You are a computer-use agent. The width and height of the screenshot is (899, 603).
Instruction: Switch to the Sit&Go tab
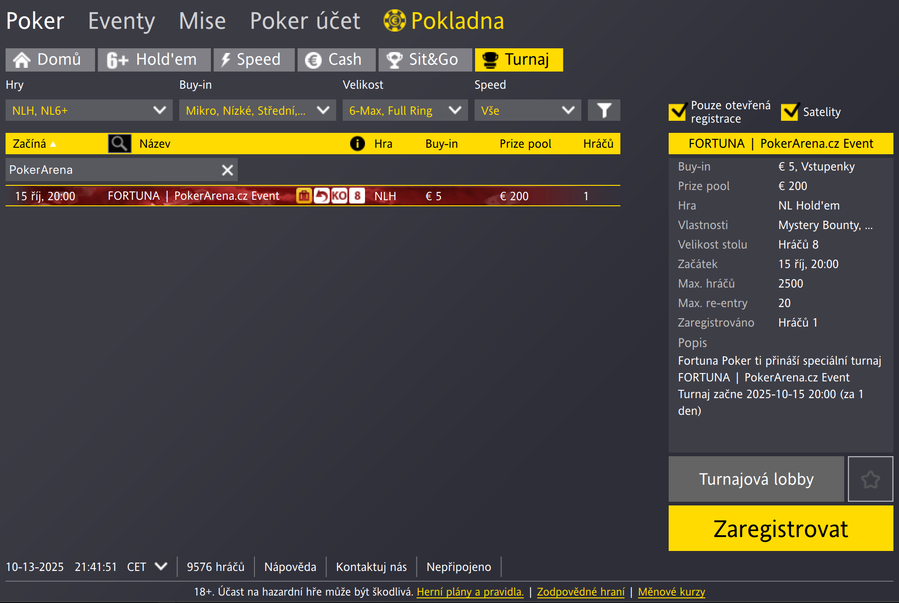[425, 60]
